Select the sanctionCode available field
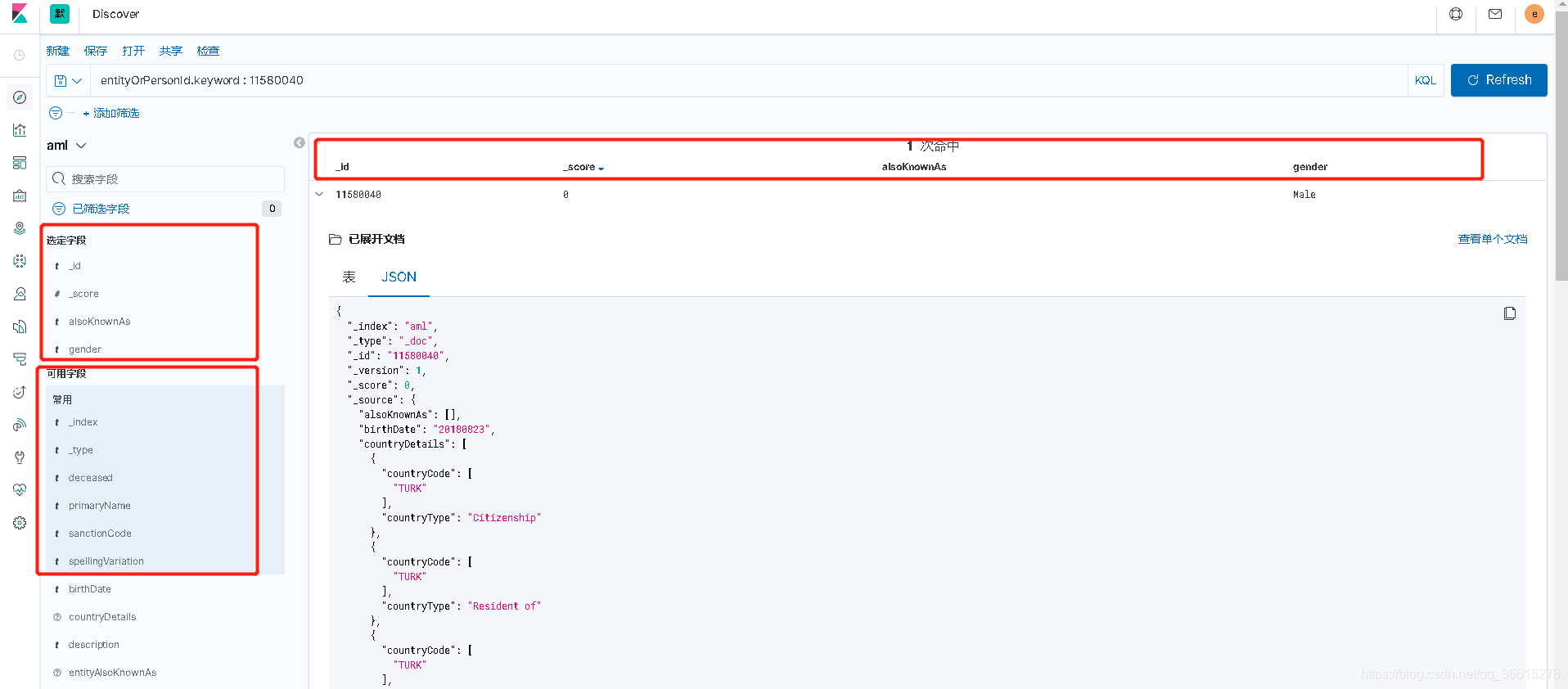 click(x=100, y=534)
